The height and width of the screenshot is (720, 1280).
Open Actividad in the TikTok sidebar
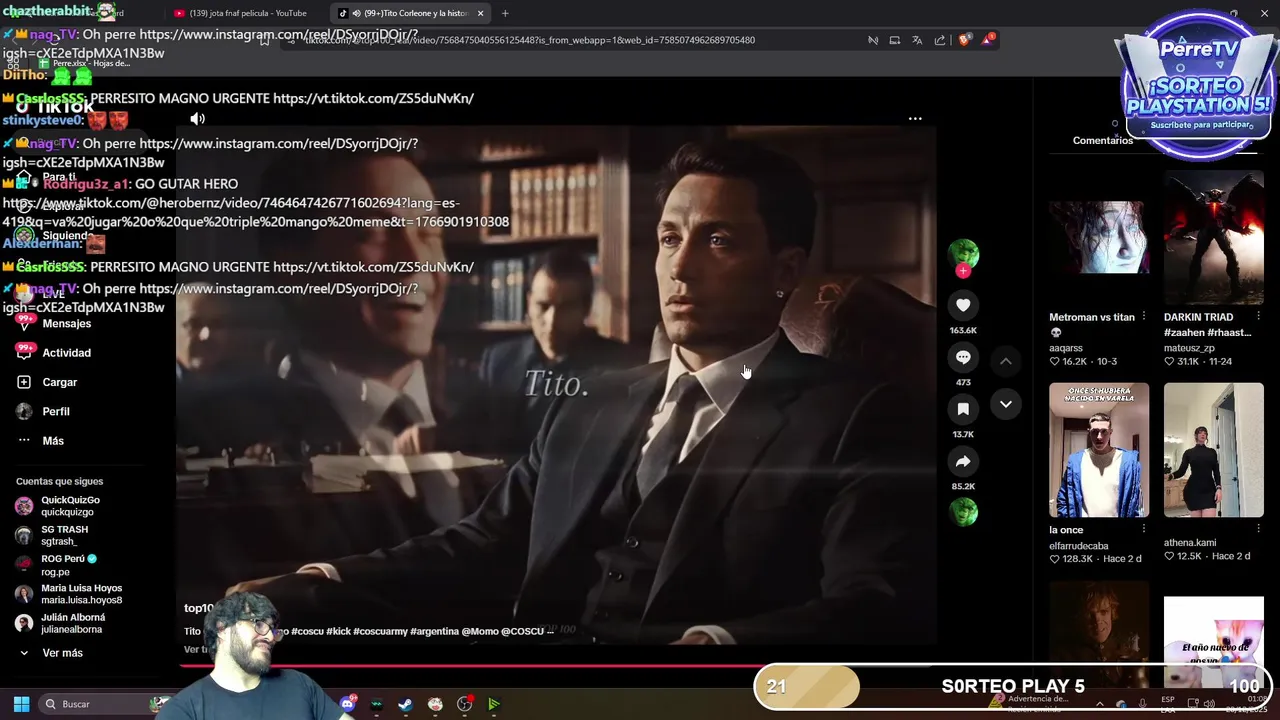click(x=66, y=352)
